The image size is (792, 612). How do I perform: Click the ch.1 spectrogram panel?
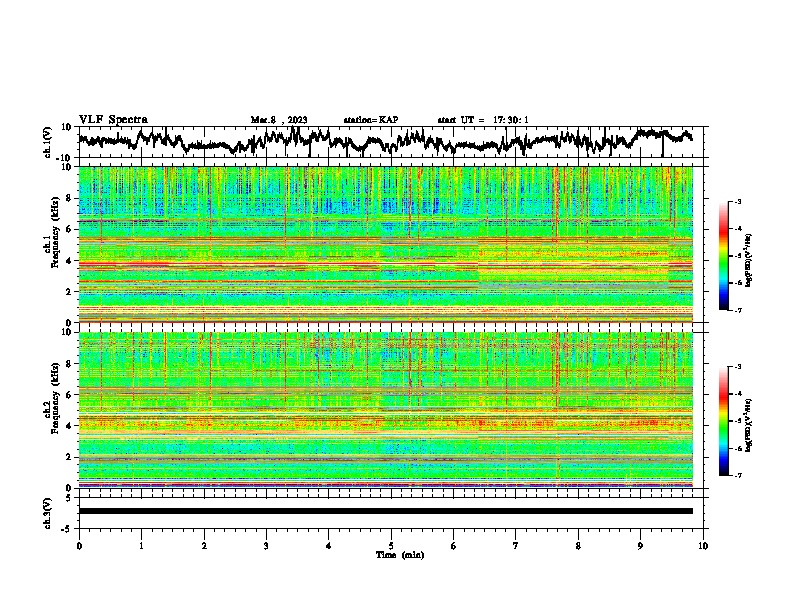[x=385, y=244]
